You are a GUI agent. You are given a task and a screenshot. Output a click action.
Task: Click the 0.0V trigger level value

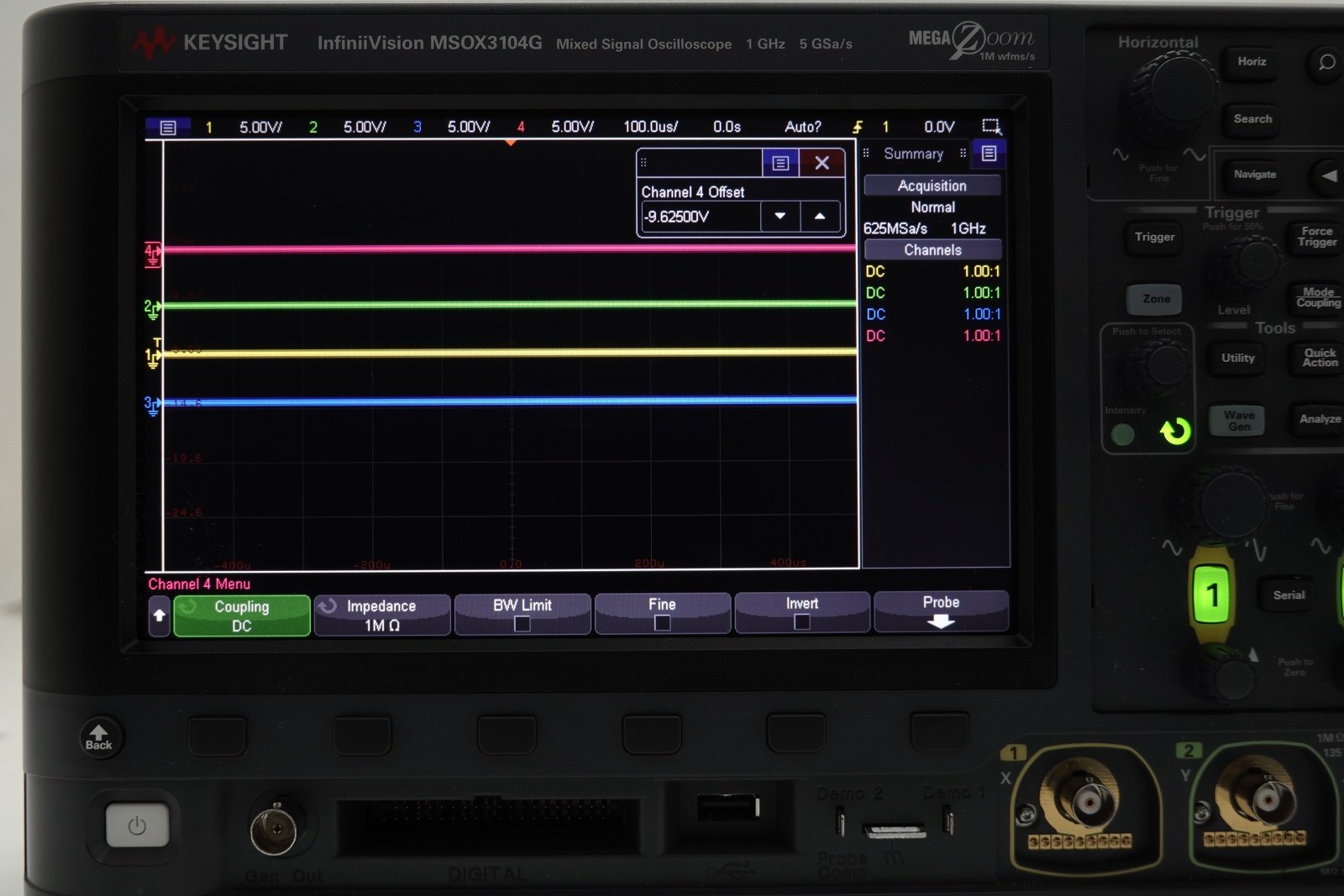(x=939, y=127)
